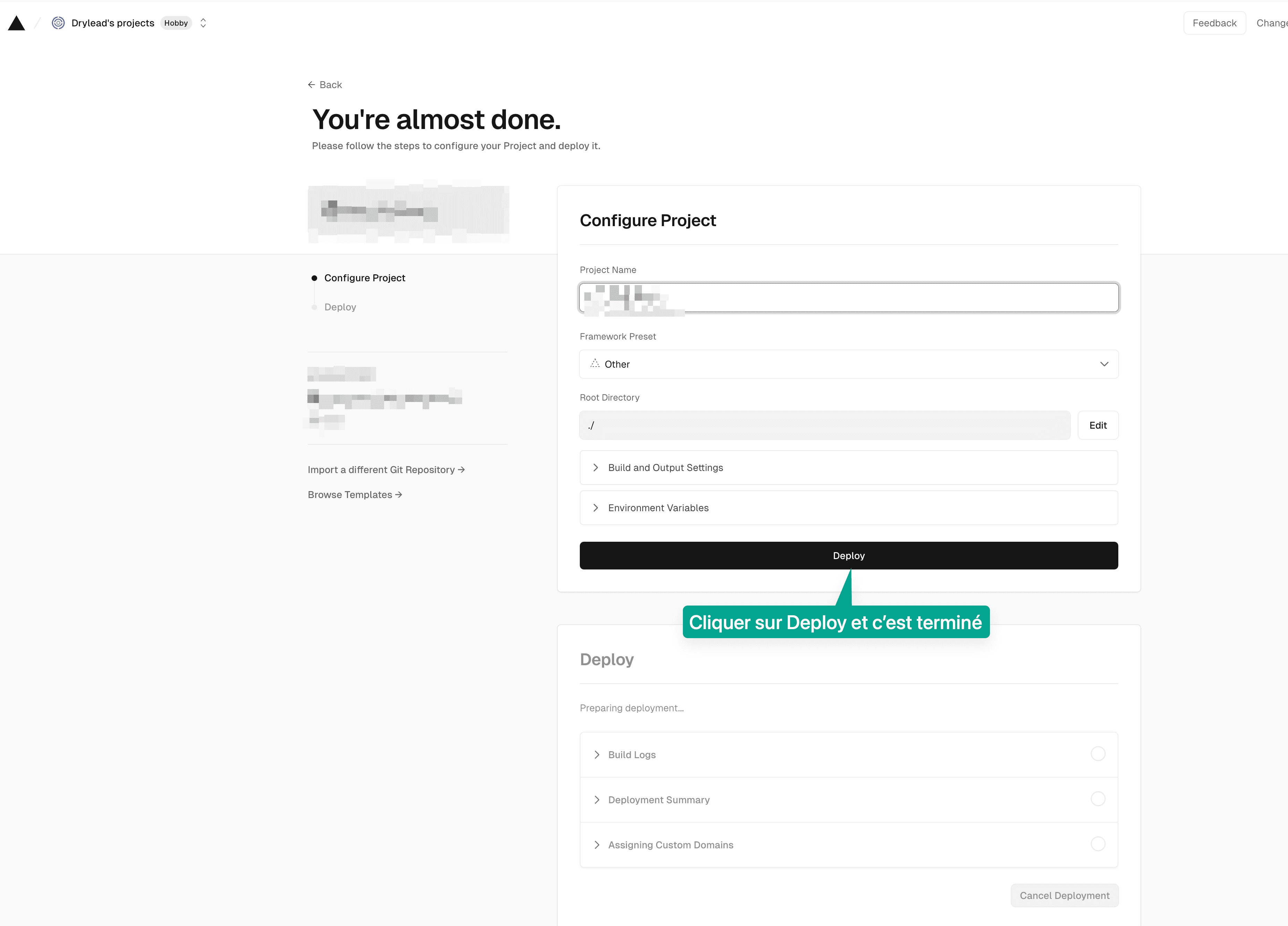Image resolution: width=1288 pixels, height=926 pixels.
Task: Edit the Root Directory
Action: 1098,425
